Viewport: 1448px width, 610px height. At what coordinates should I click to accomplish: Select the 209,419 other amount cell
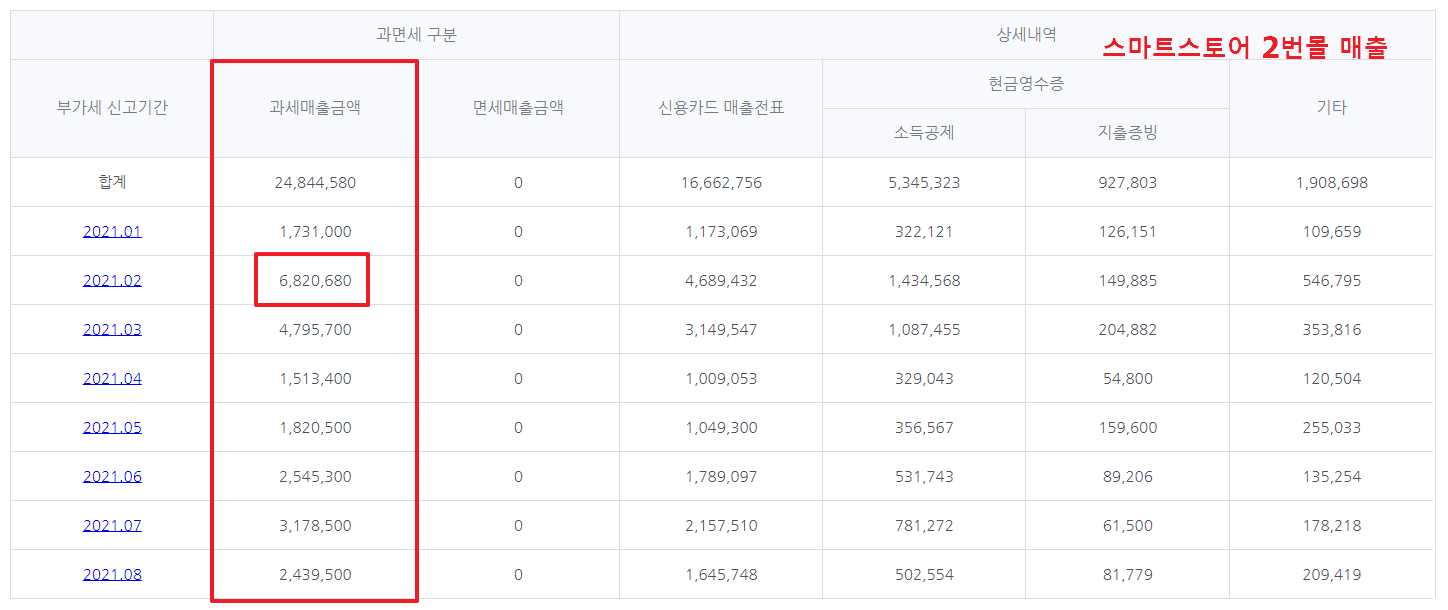1331,575
